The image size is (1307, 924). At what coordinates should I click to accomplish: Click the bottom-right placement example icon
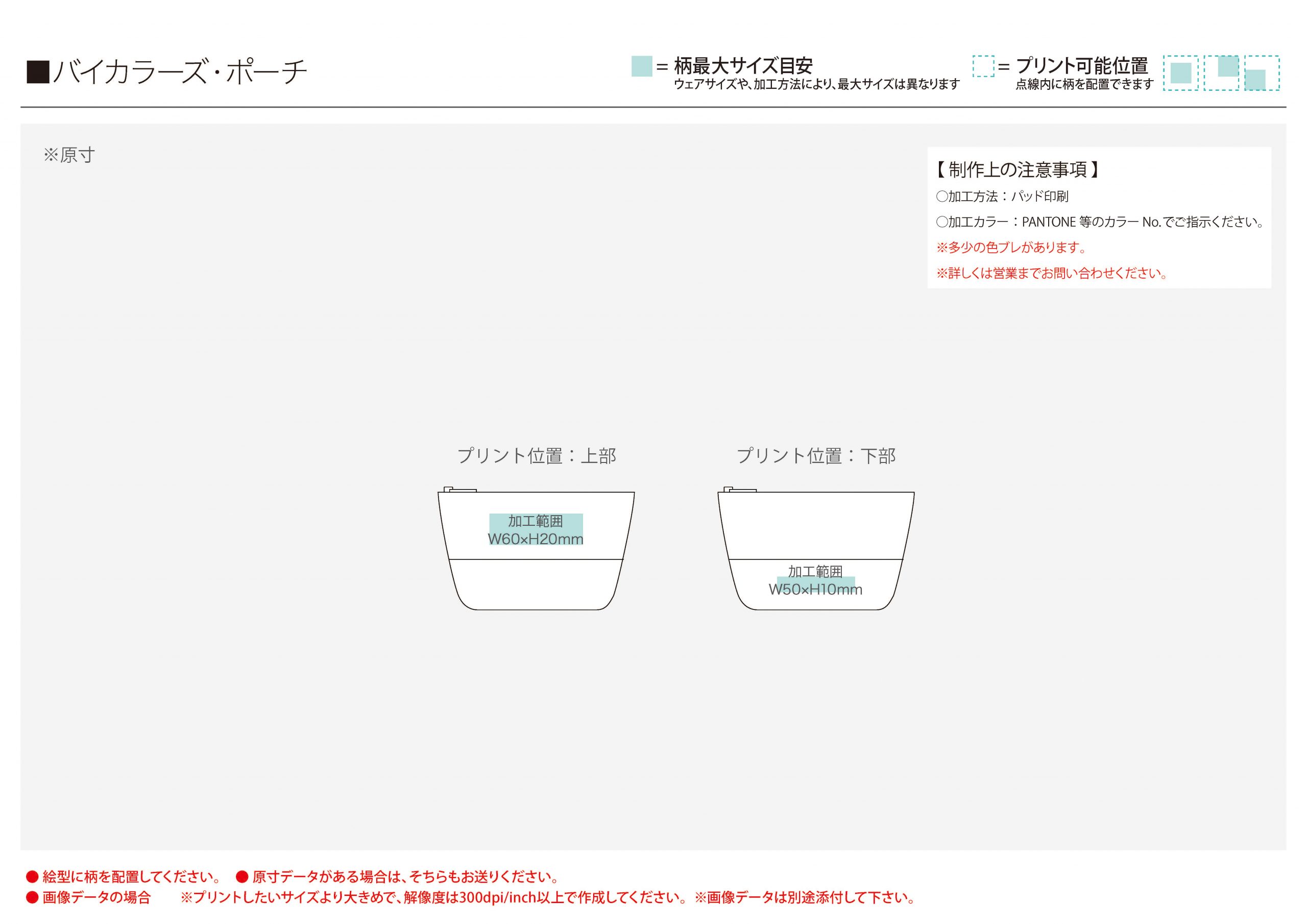[x=1262, y=73]
